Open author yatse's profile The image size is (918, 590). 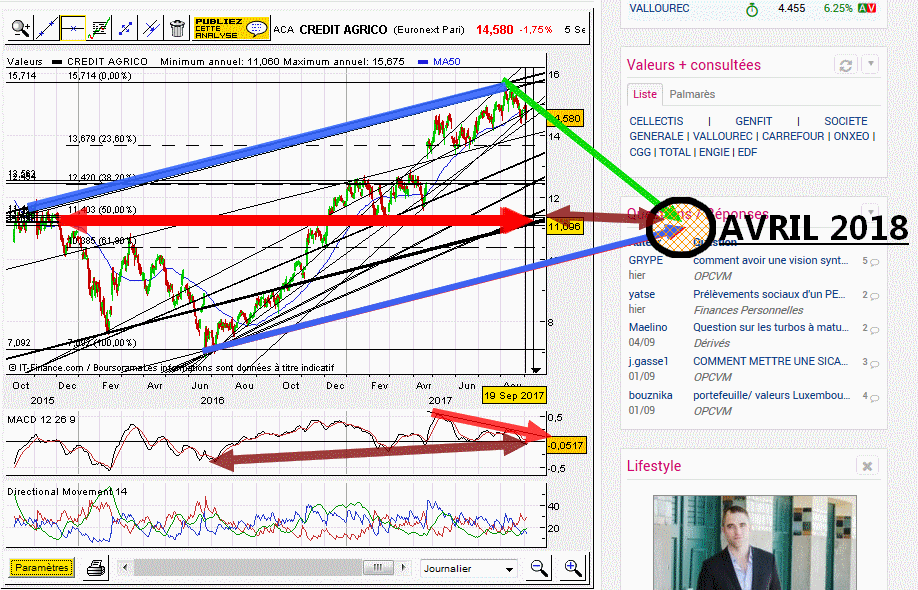click(x=642, y=294)
